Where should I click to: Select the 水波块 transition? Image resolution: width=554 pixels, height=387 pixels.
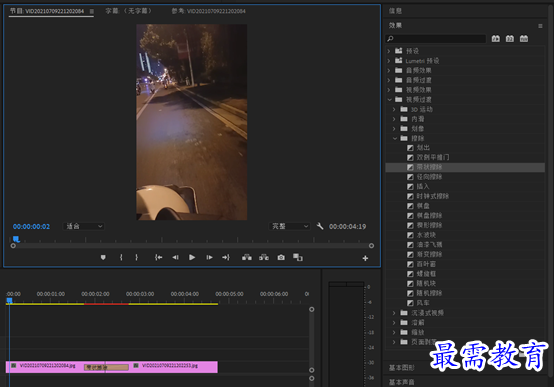(426, 235)
